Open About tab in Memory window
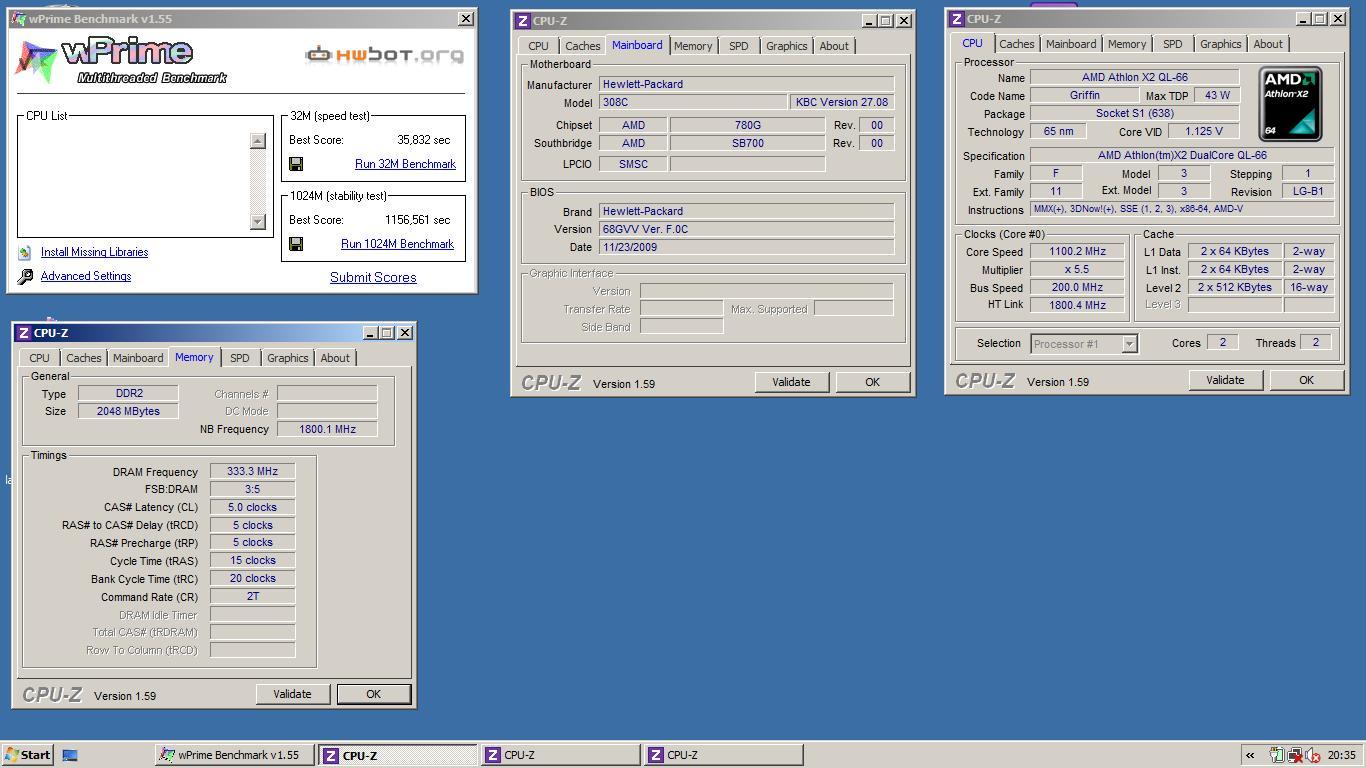 335,358
